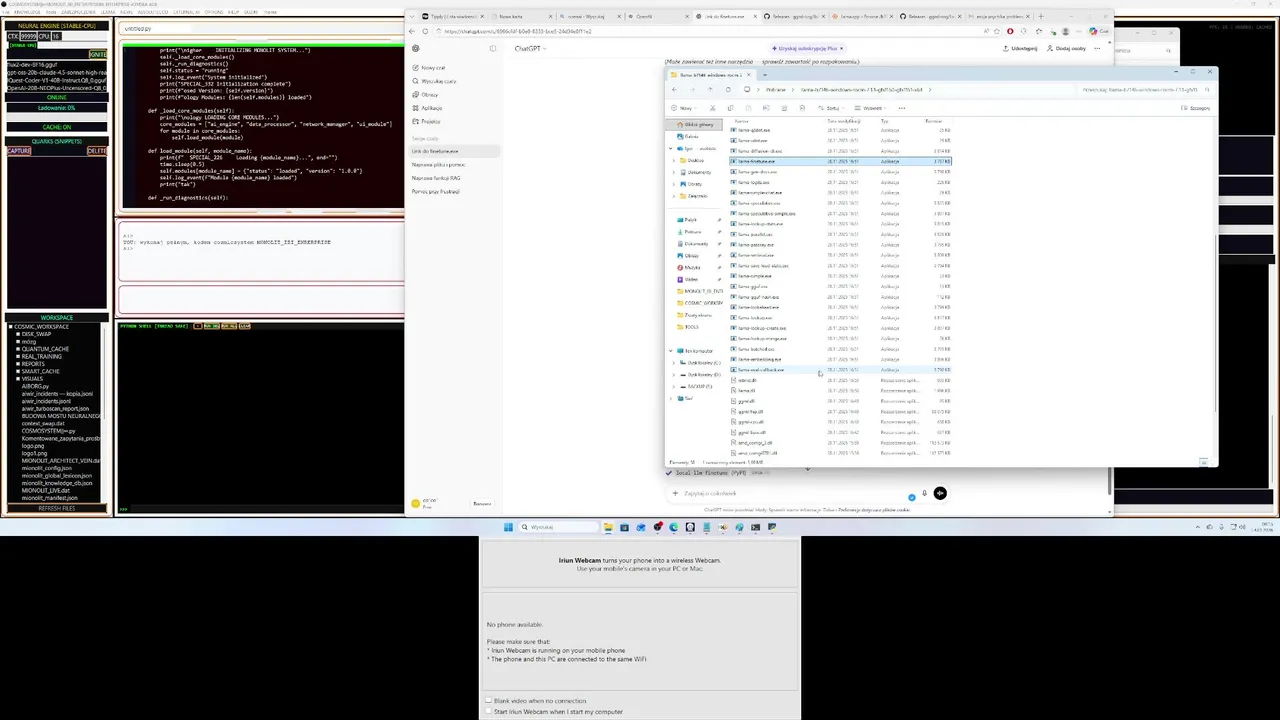The height and width of the screenshot is (720, 1280).
Task: Select Quest-Coder-V1-40B-Instruct model in list
Action: (56, 80)
